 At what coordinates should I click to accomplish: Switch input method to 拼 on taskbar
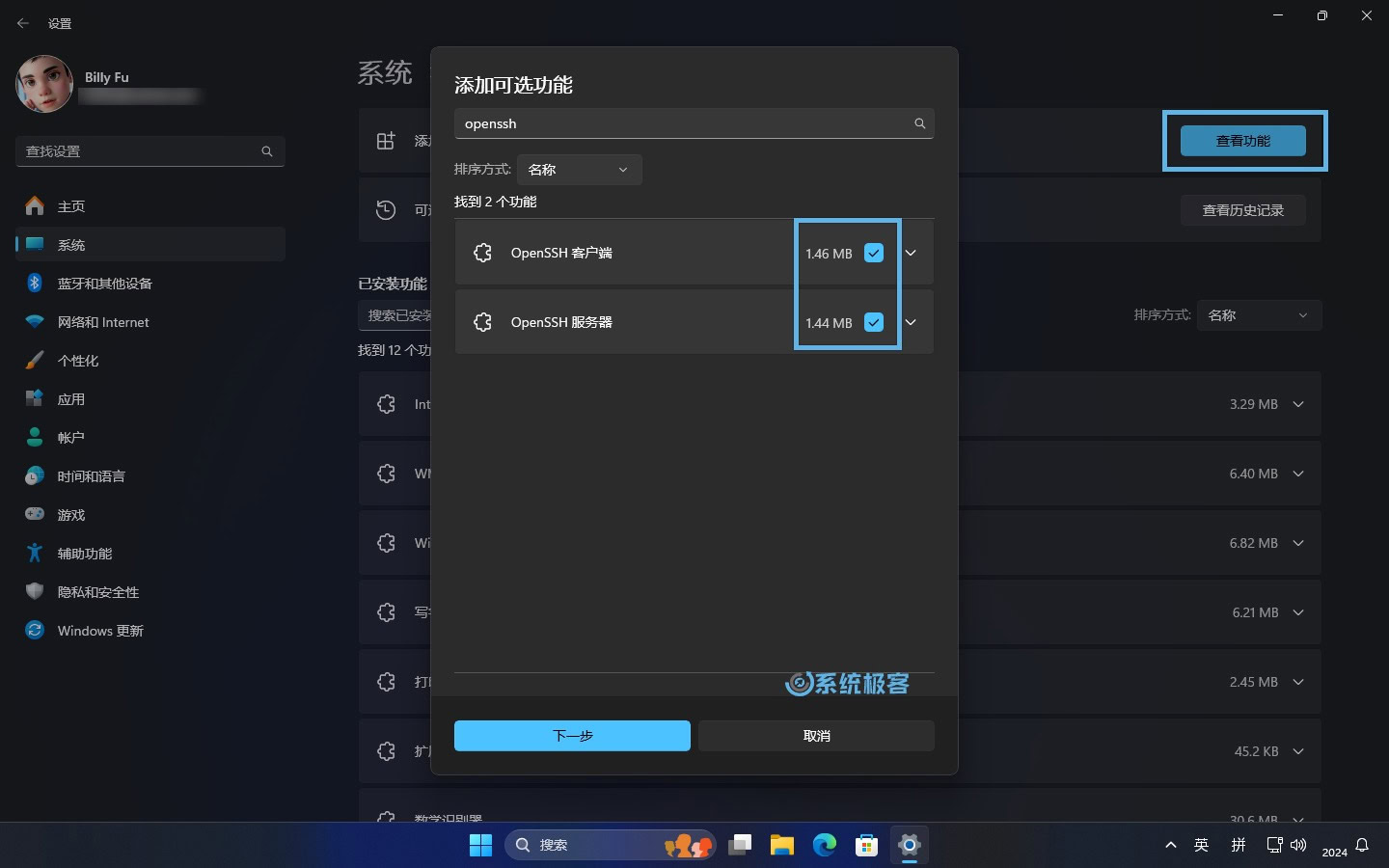pos(1238,845)
